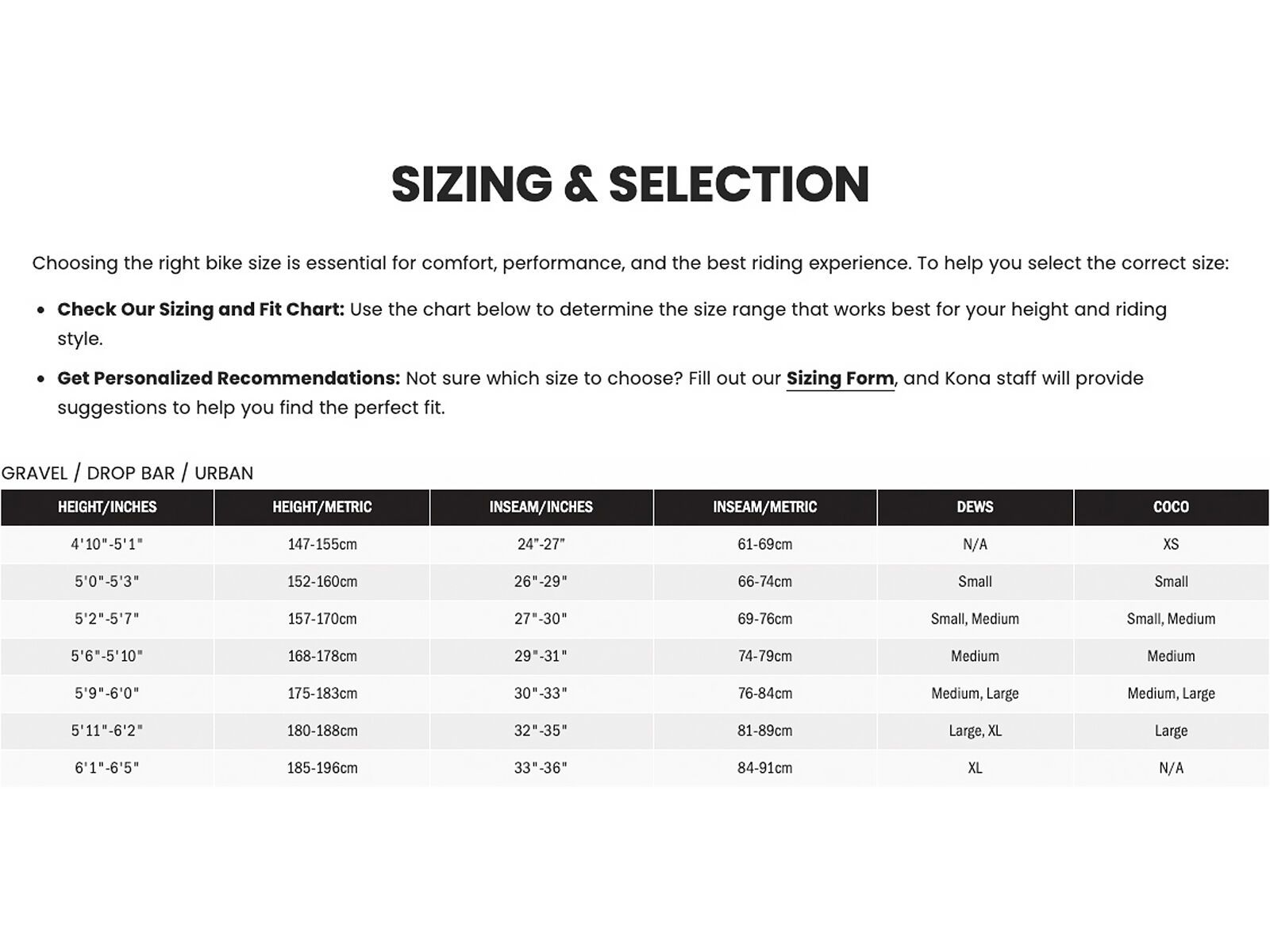Click the SIZING & SELECTION heading
Screen dimensions: 1270x952
pyautogui.click(x=630, y=184)
